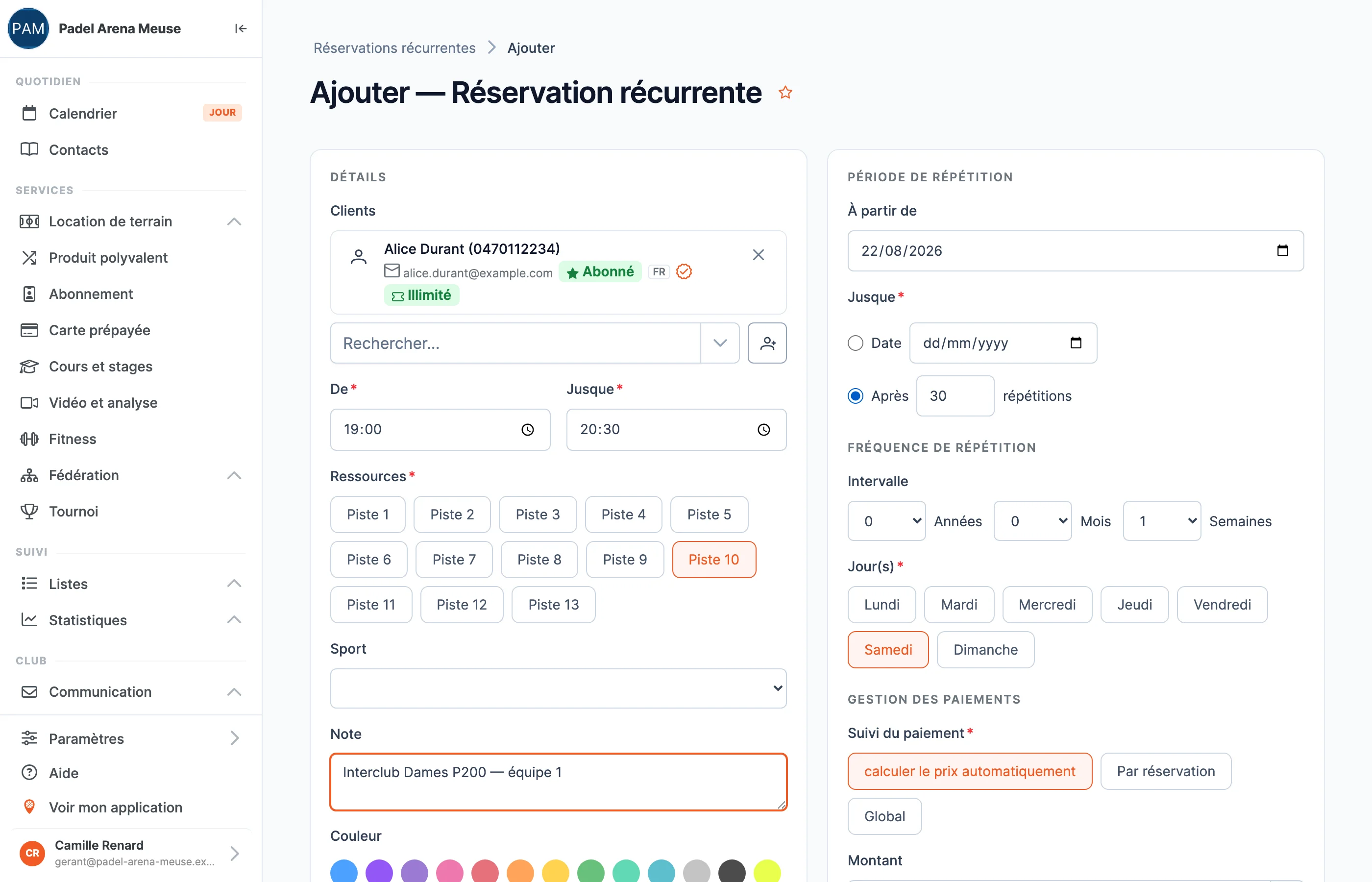Click Voir mon application pin icon
The image size is (1372, 882).
pos(29,807)
